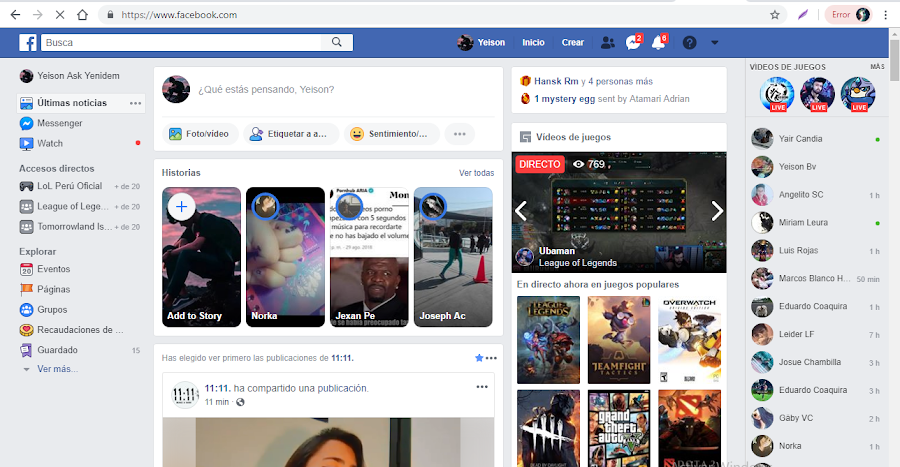
Task: Bookmark this page with the star icon
Action: point(775,15)
